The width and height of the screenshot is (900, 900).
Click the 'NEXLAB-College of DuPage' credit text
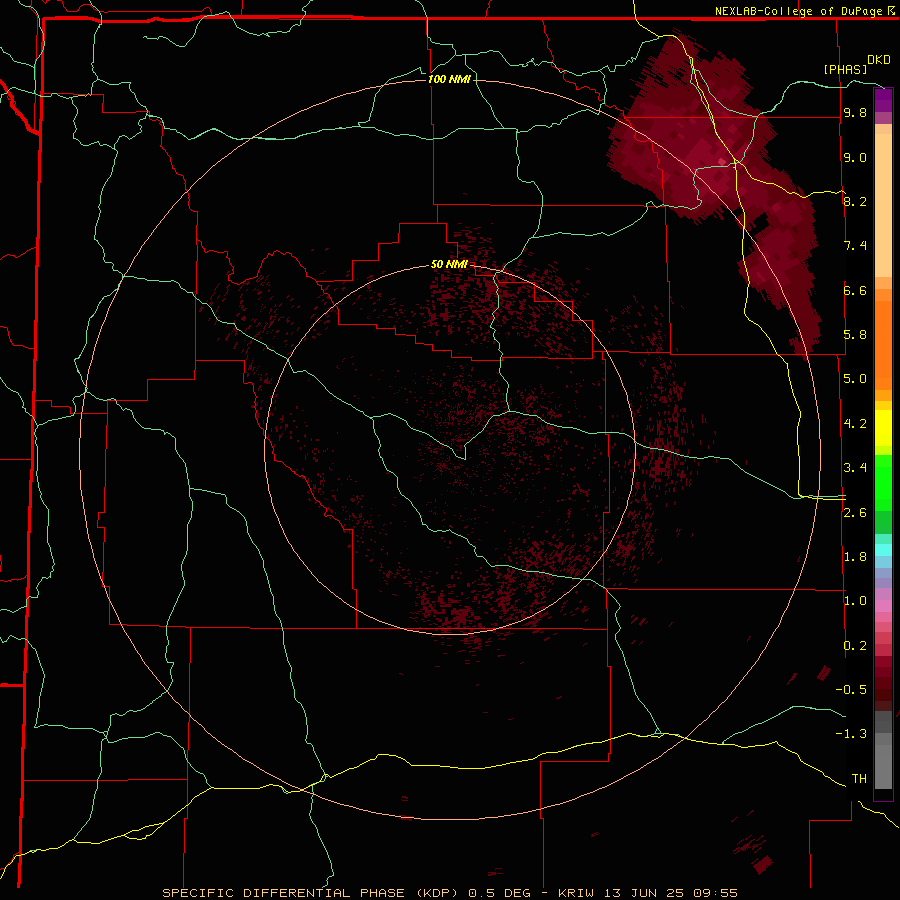tap(798, 11)
